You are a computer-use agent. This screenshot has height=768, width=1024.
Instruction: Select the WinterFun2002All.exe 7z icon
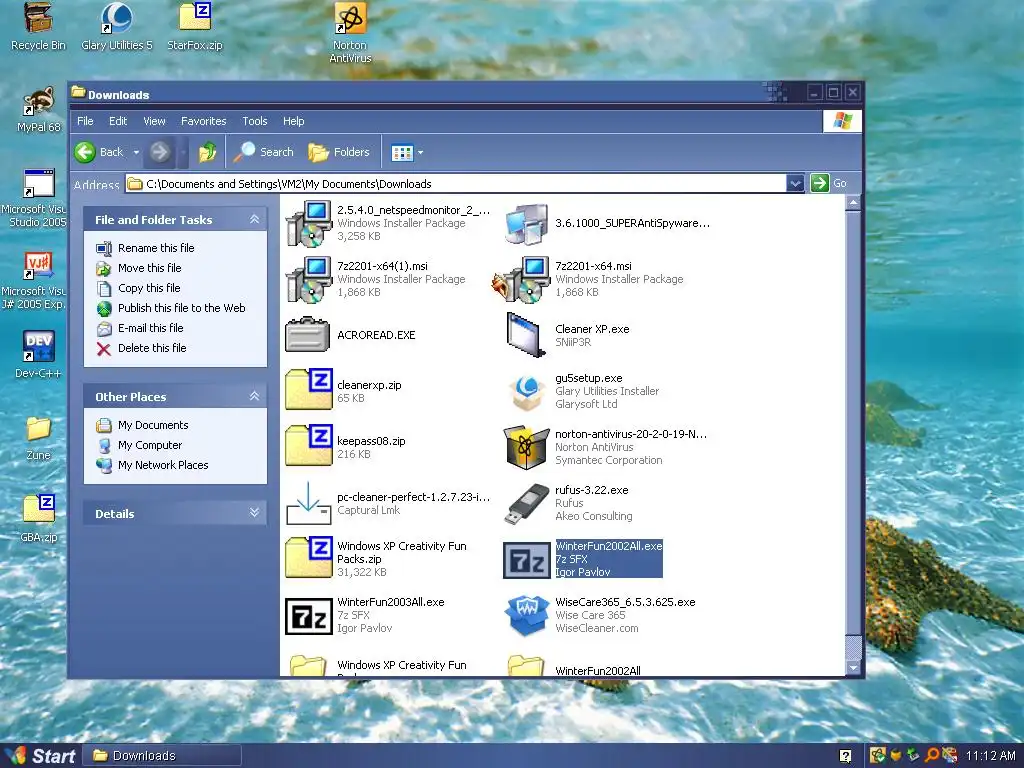(526, 560)
